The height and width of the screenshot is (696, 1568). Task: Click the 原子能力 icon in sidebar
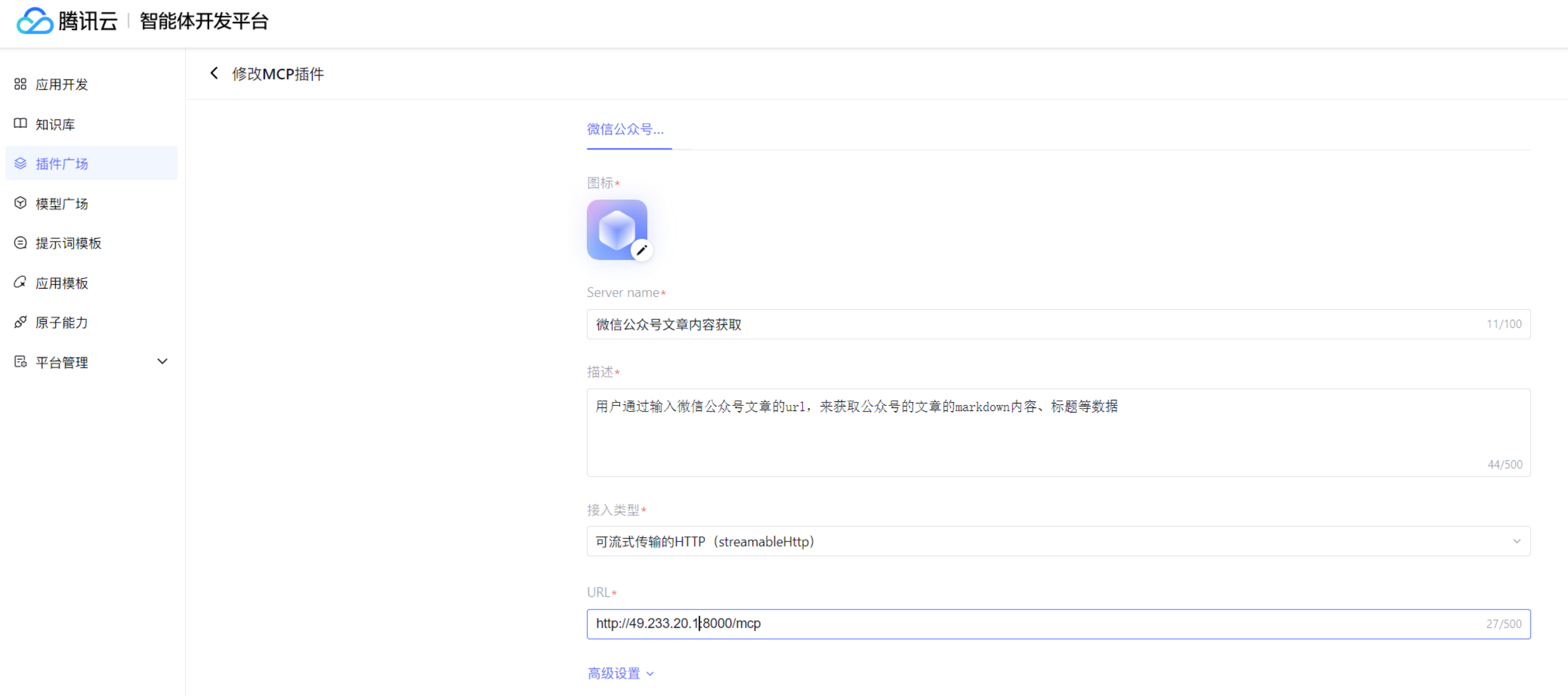[x=21, y=322]
